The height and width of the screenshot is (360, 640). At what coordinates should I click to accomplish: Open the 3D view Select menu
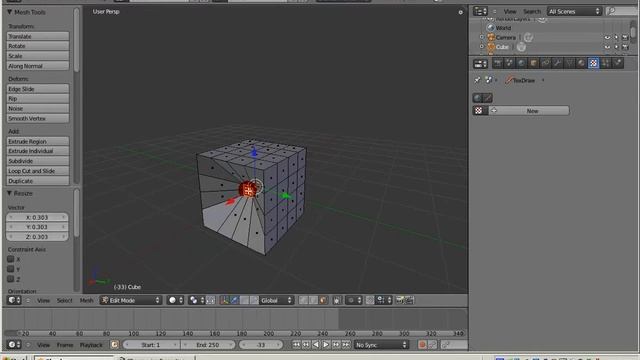tap(64, 300)
